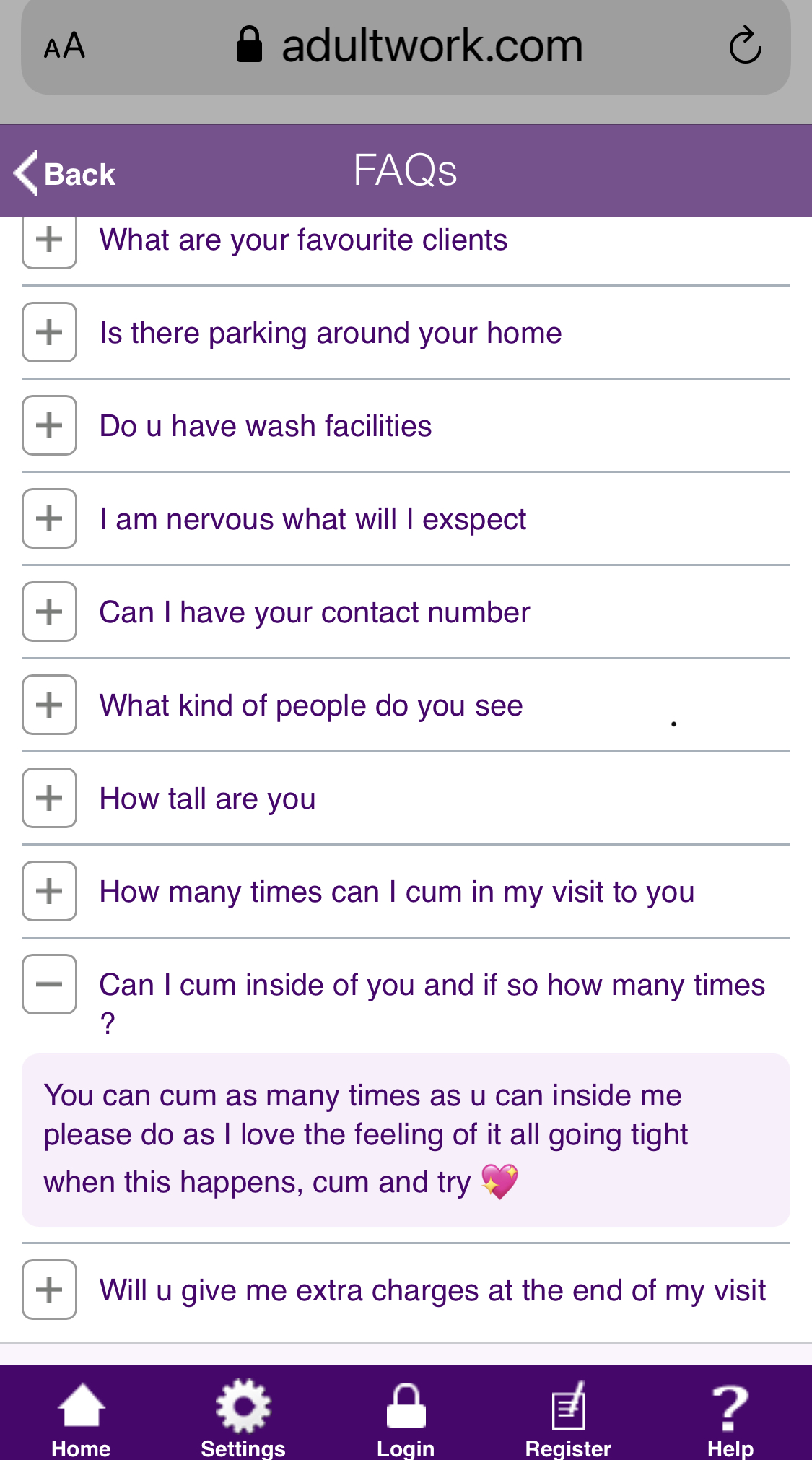Tap the Back chevron arrow
This screenshot has height=1460, width=812.
point(27,173)
